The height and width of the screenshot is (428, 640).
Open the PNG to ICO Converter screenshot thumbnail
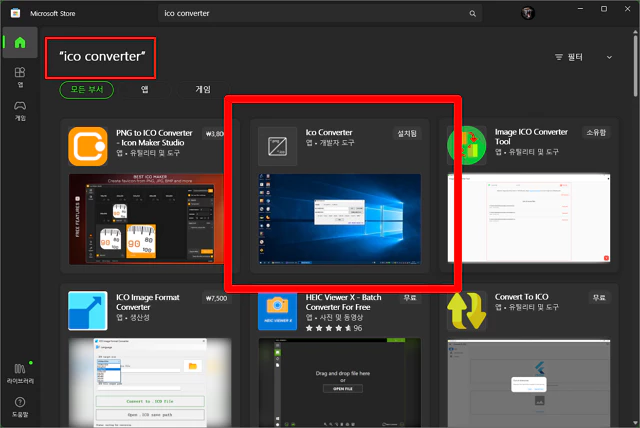pos(147,219)
